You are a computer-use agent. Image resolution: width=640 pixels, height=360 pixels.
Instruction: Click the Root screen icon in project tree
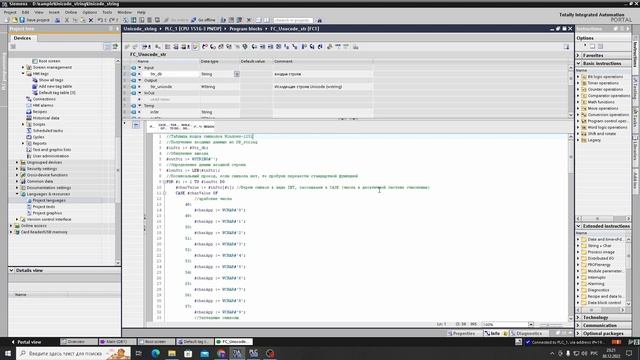point(35,61)
